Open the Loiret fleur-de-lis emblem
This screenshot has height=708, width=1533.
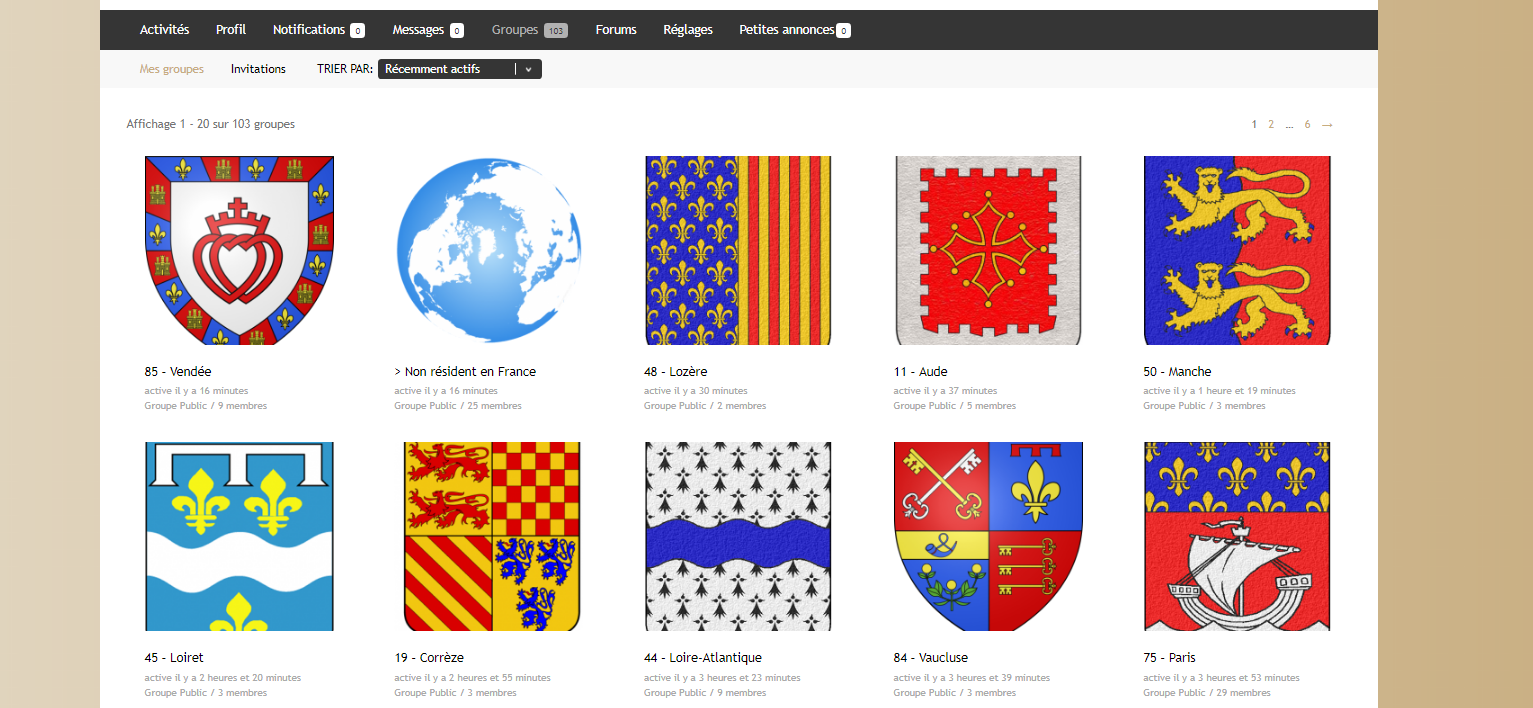[239, 536]
